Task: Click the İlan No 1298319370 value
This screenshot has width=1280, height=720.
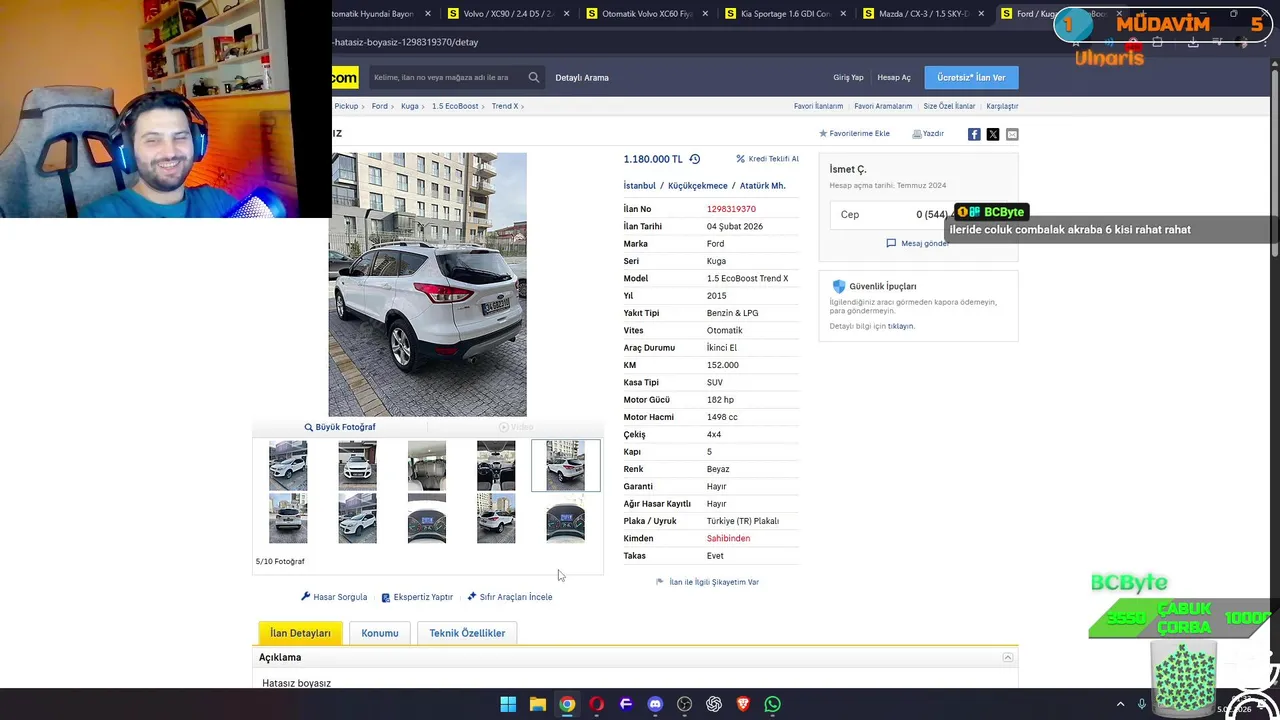Action: click(731, 209)
